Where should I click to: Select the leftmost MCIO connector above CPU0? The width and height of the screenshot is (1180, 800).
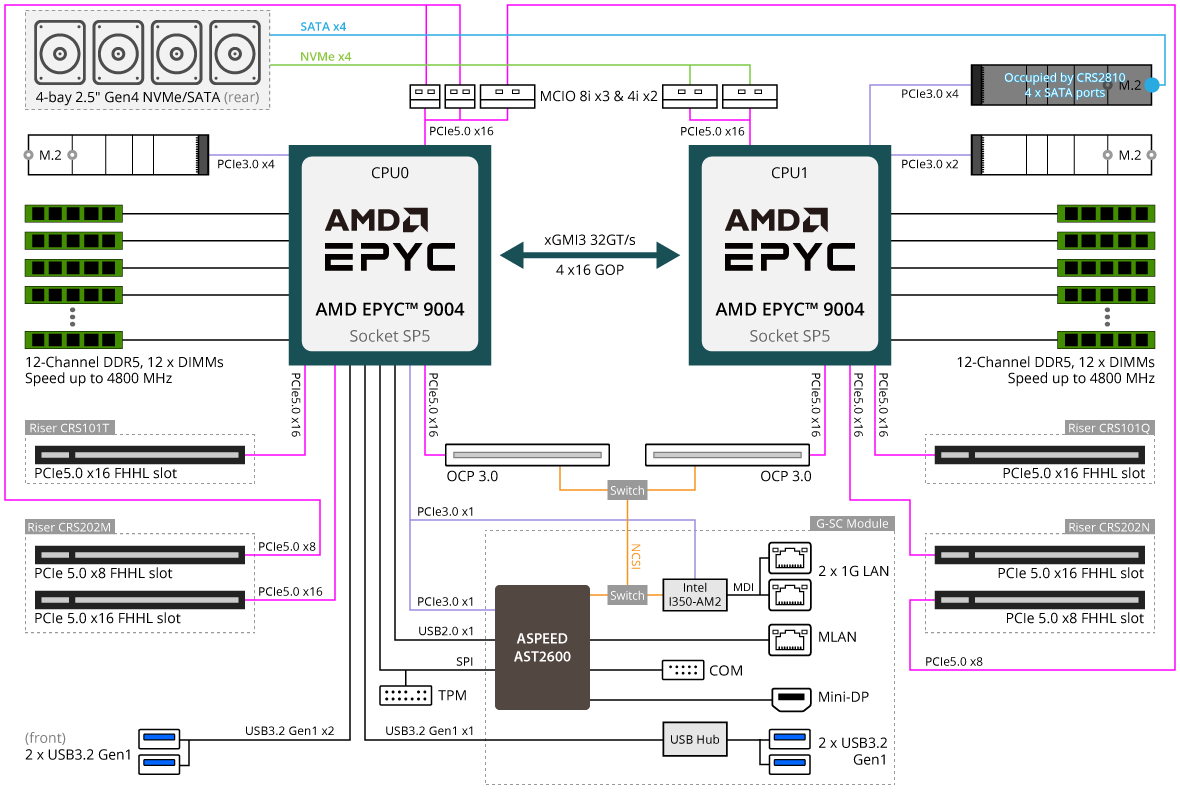[x=425, y=96]
